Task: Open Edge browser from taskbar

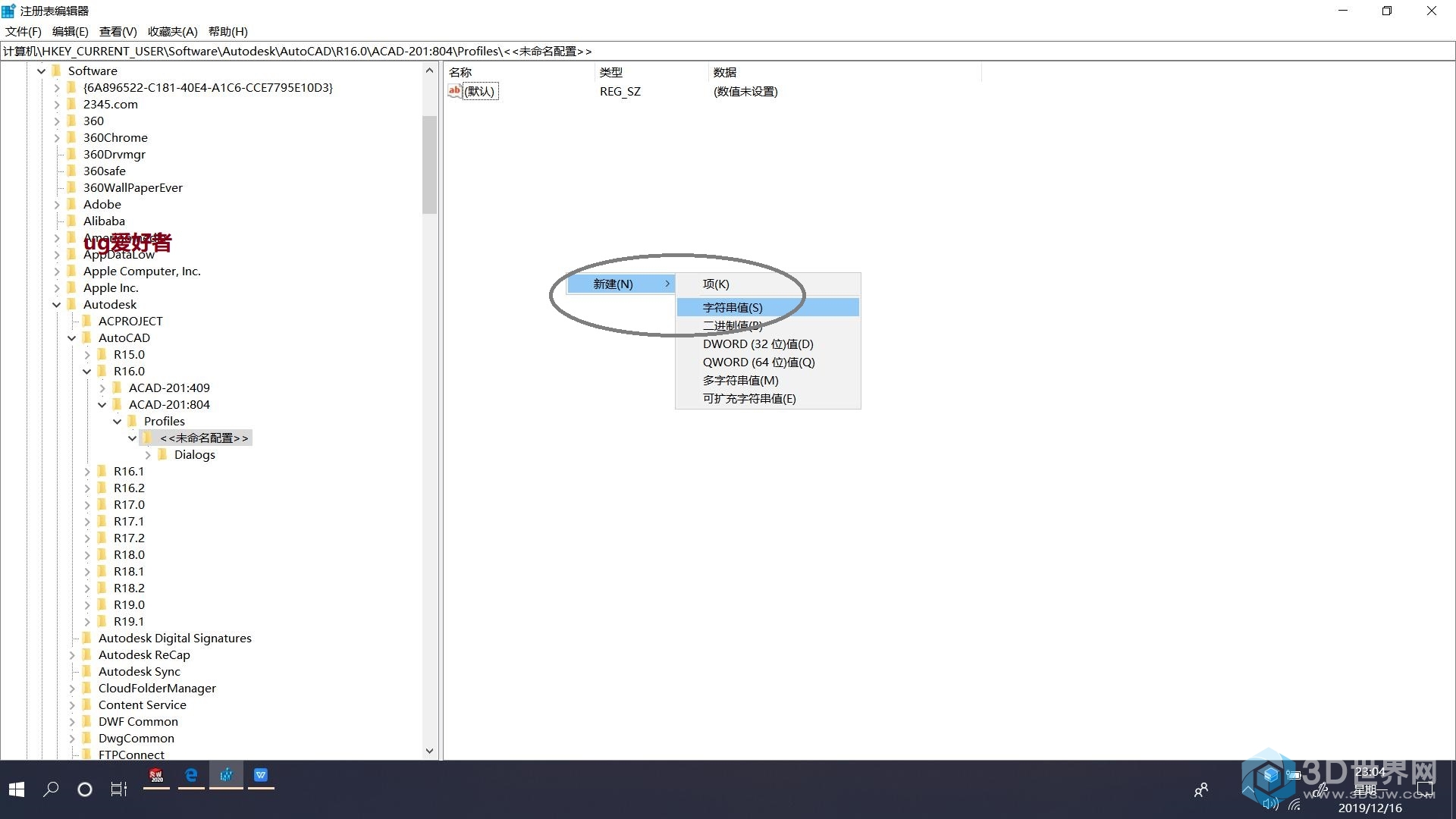Action: coord(191,775)
